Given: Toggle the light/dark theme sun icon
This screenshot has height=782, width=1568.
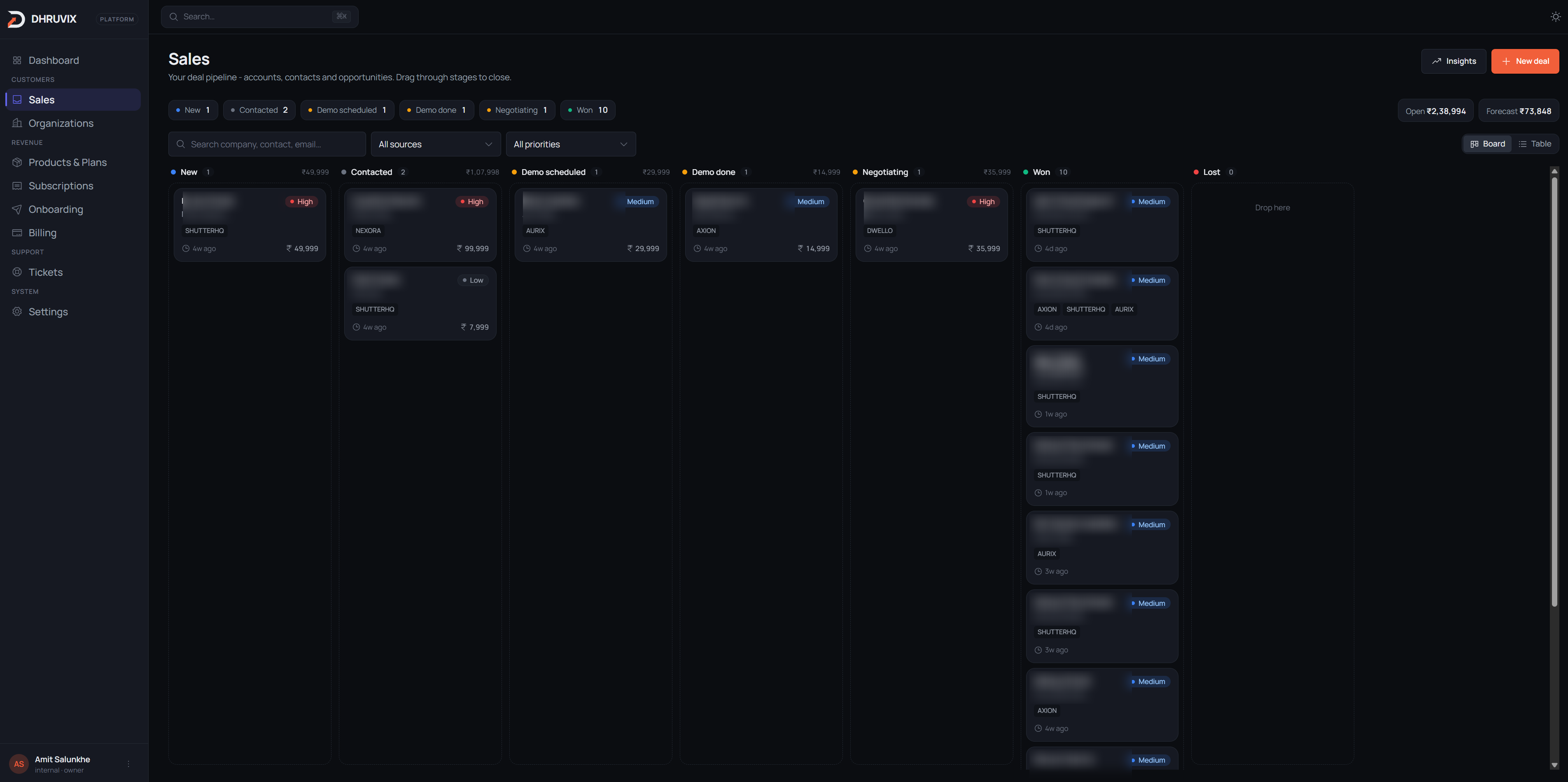Looking at the screenshot, I should click(1555, 16).
